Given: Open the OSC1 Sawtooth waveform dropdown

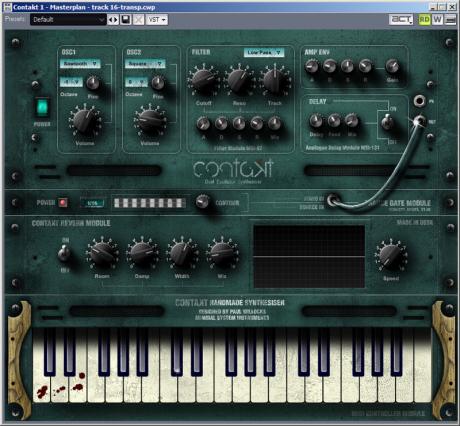Looking at the screenshot, I should tap(80, 63).
